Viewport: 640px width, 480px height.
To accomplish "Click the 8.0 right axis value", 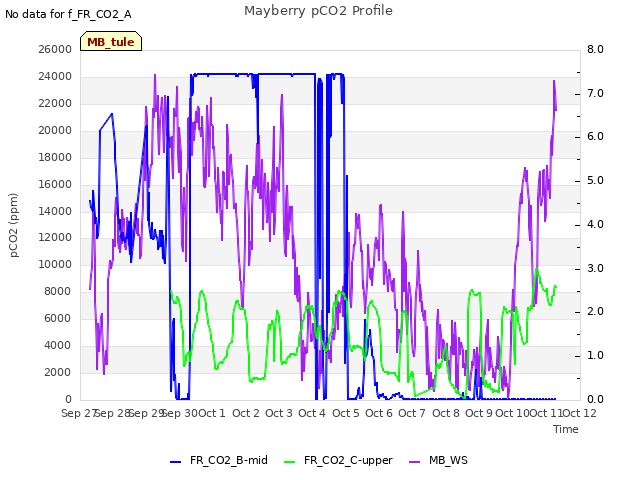I will 595,49.
